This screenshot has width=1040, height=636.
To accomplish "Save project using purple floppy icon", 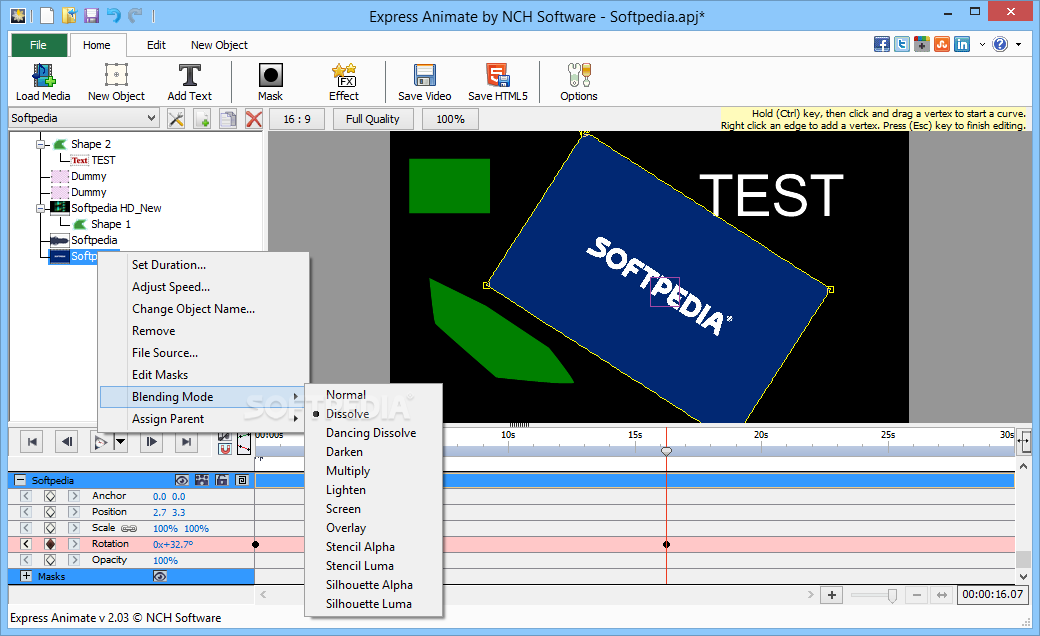I will (91, 15).
